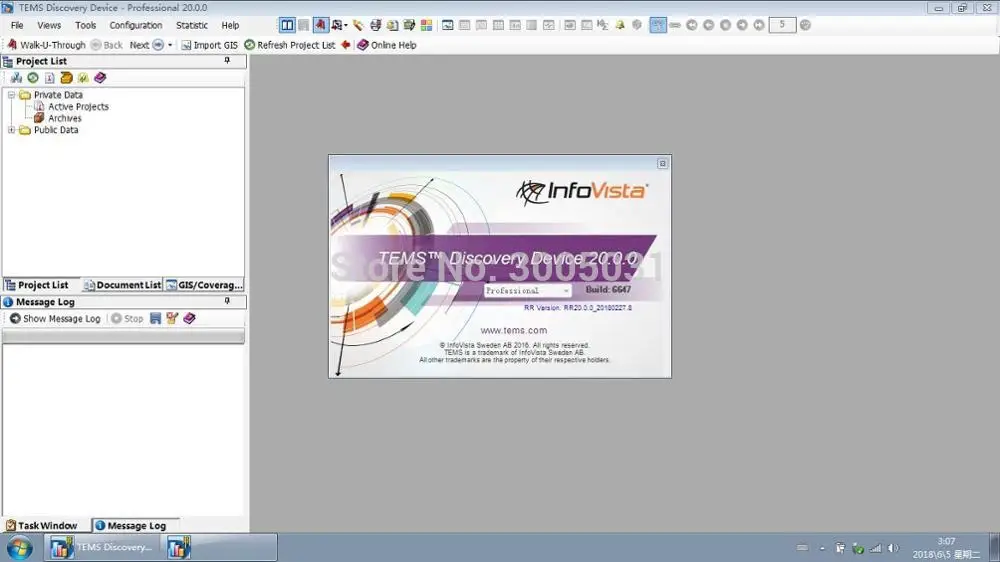
Task: Open the dropdown arrow beside Next
Action: 170,45
